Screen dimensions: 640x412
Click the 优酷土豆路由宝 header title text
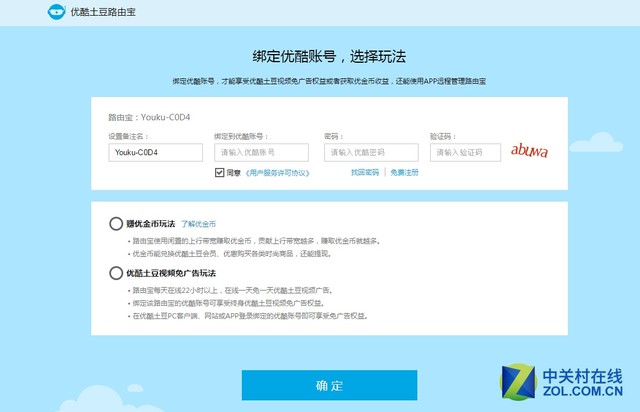click(x=103, y=12)
